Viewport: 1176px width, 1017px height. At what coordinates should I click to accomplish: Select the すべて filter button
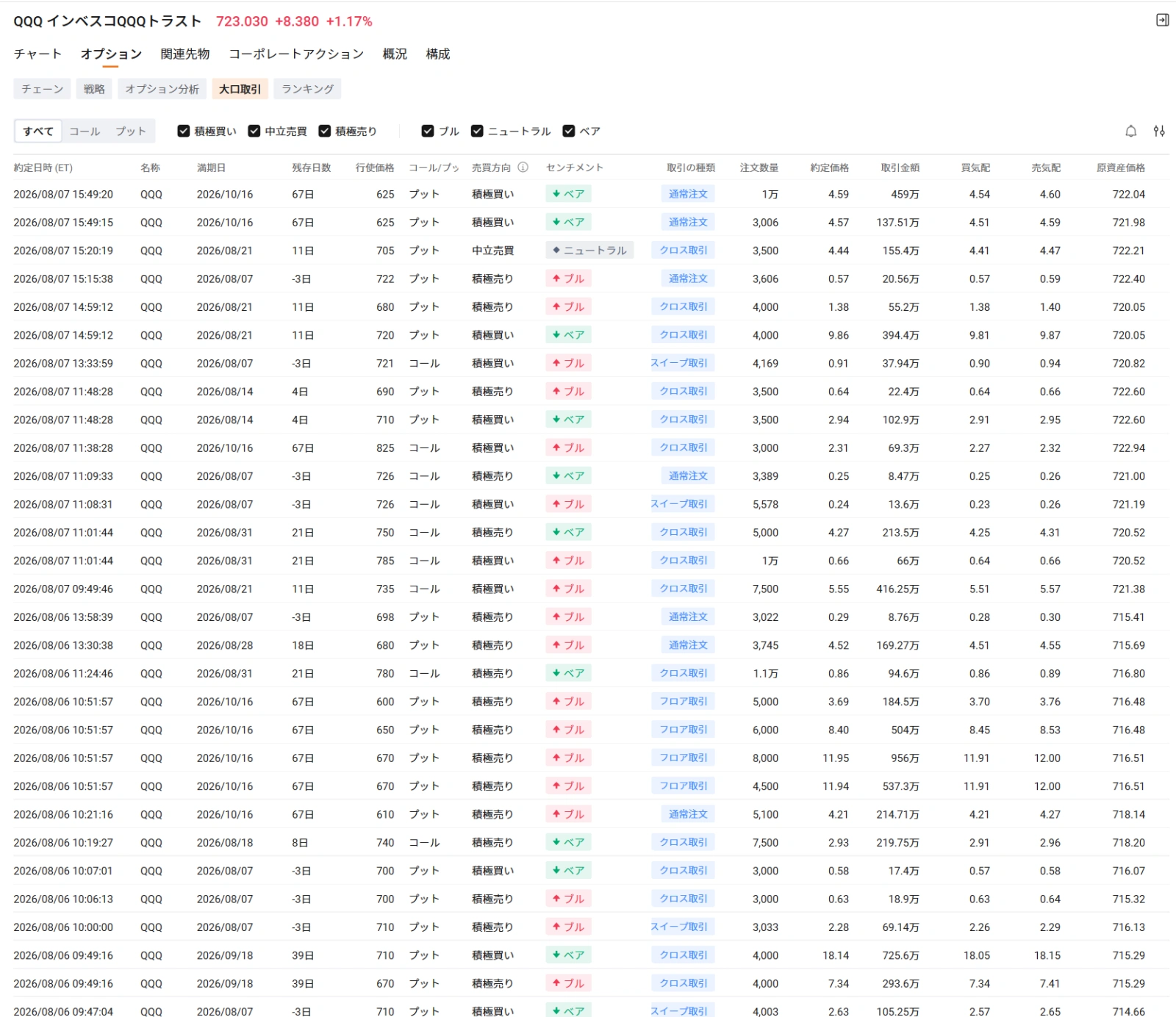(x=38, y=131)
